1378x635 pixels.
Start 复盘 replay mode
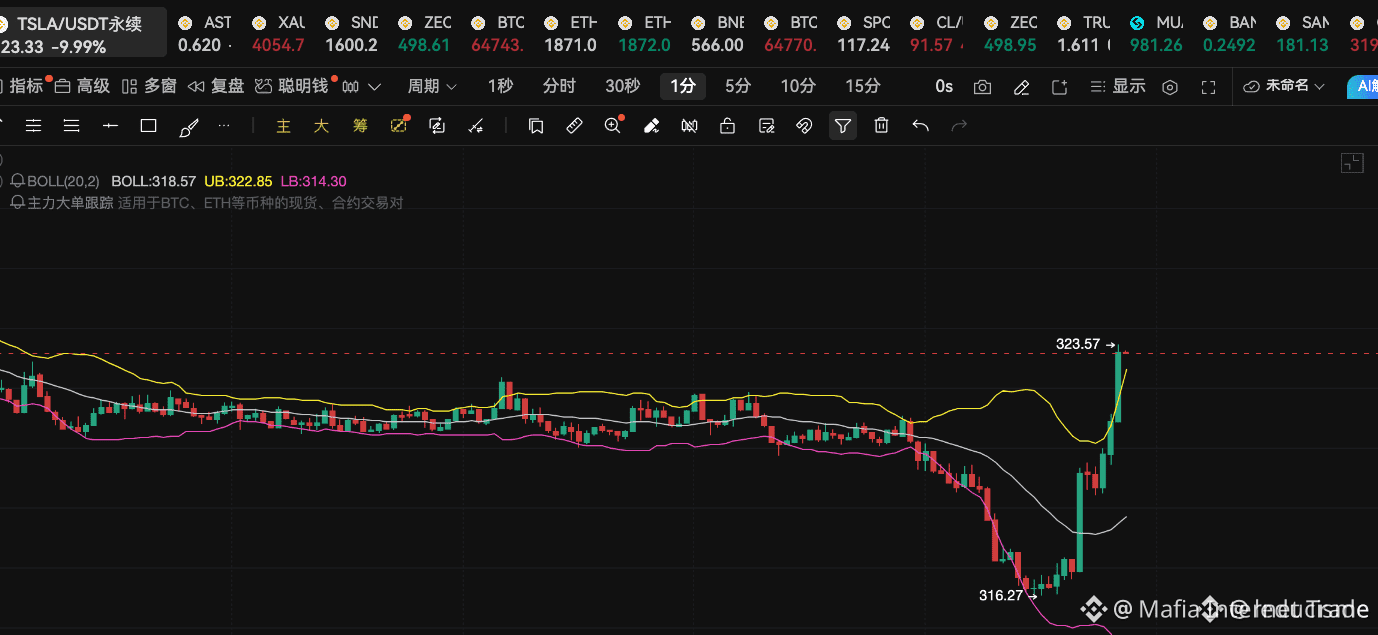pos(216,86)
